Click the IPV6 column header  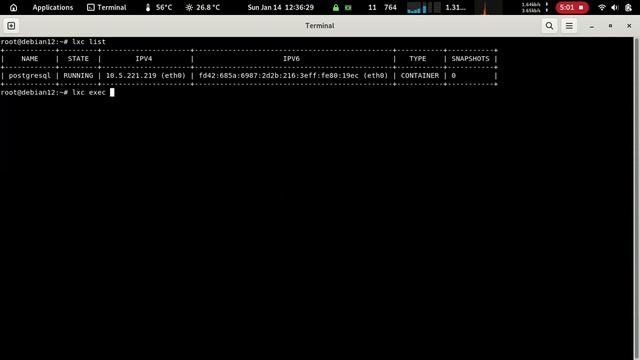pos(291,59)
